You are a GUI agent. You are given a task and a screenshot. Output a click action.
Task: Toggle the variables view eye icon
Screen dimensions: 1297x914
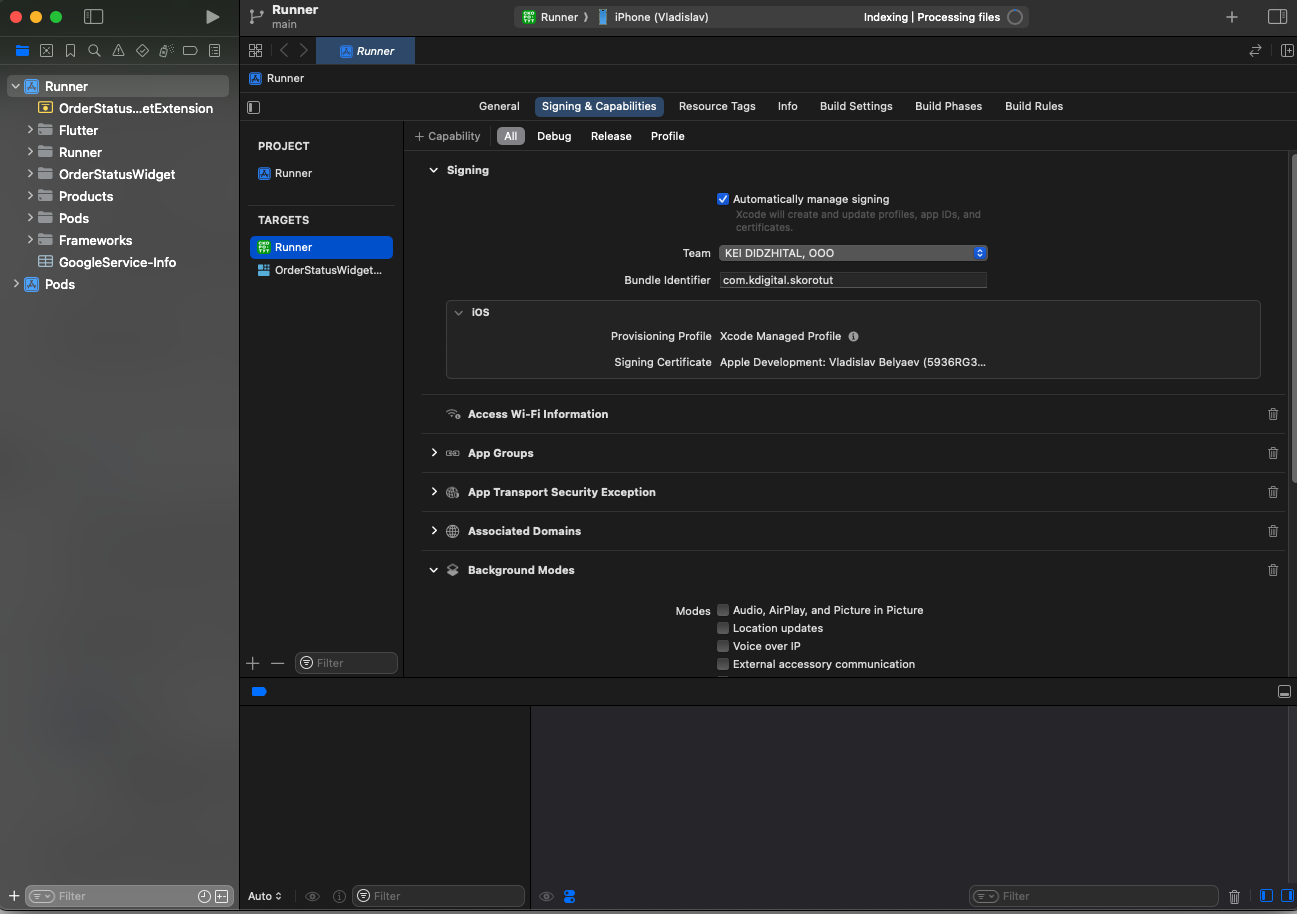click(x=312, y=896)
